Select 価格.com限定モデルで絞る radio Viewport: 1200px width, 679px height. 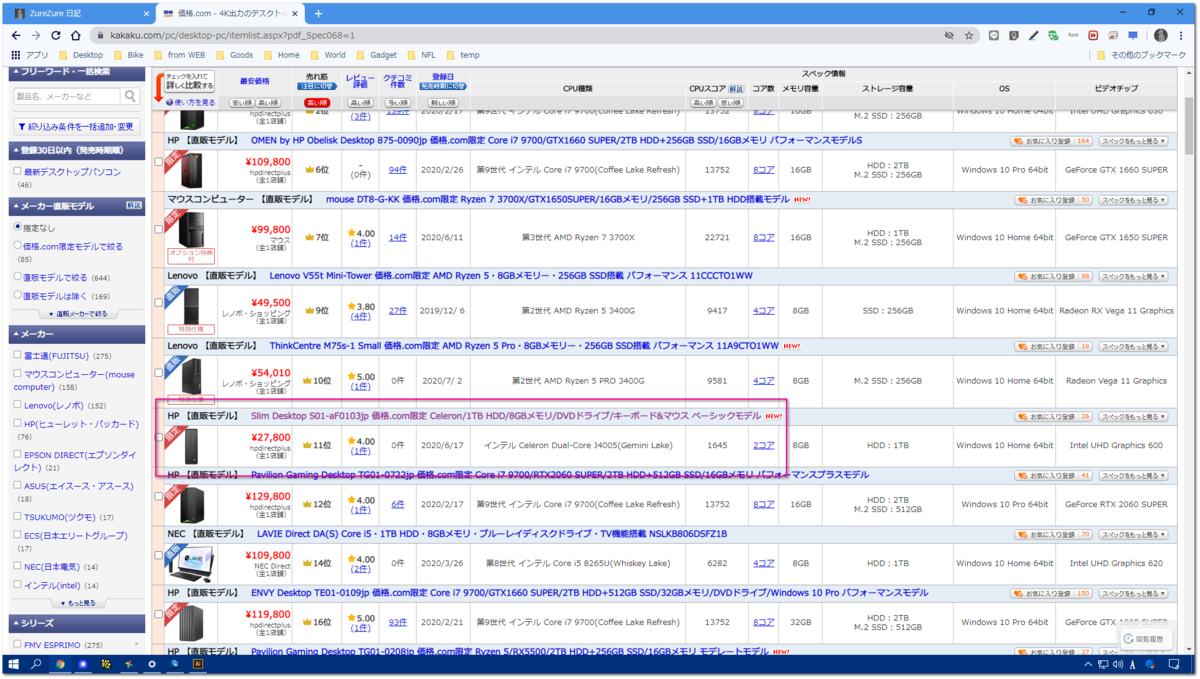pos(18,245)
